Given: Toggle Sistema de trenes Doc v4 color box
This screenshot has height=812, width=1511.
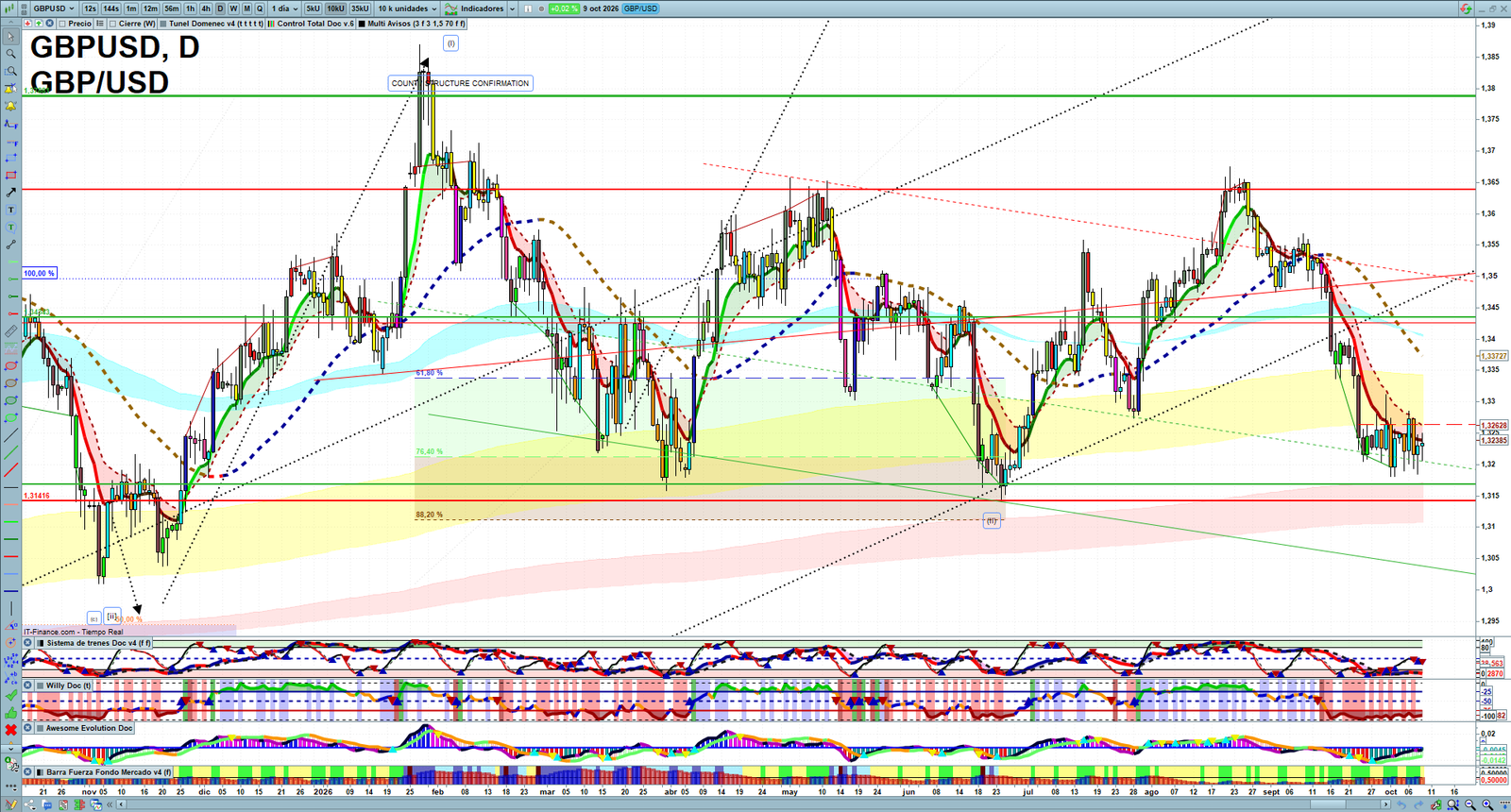Looking at the screenshot, I should (40, 642).
